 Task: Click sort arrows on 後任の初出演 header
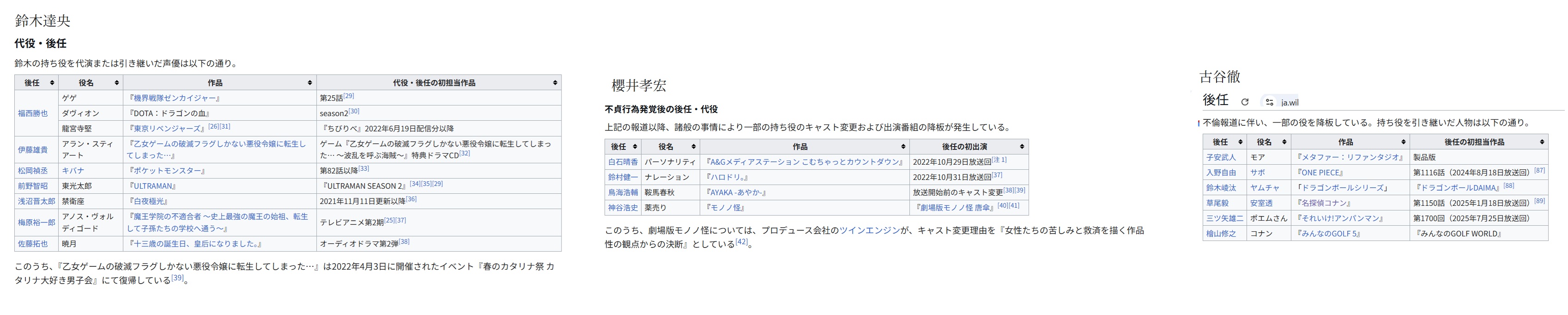(x=1021, y=147)
